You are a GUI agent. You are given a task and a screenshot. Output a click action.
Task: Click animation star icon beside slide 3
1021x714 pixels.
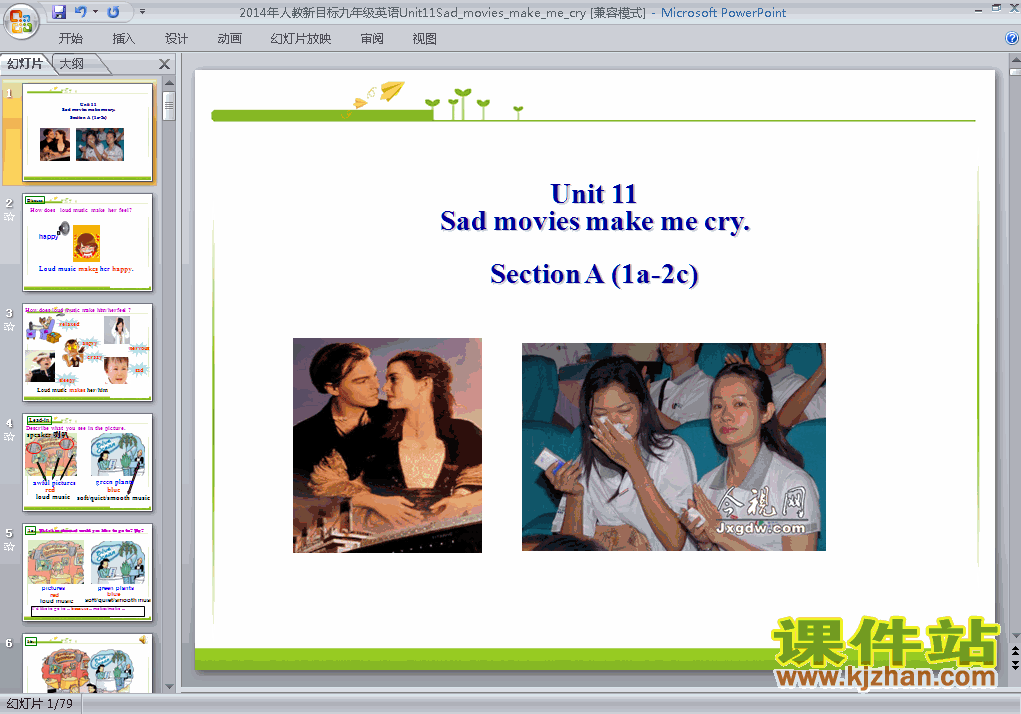click(x=9, y=327)
